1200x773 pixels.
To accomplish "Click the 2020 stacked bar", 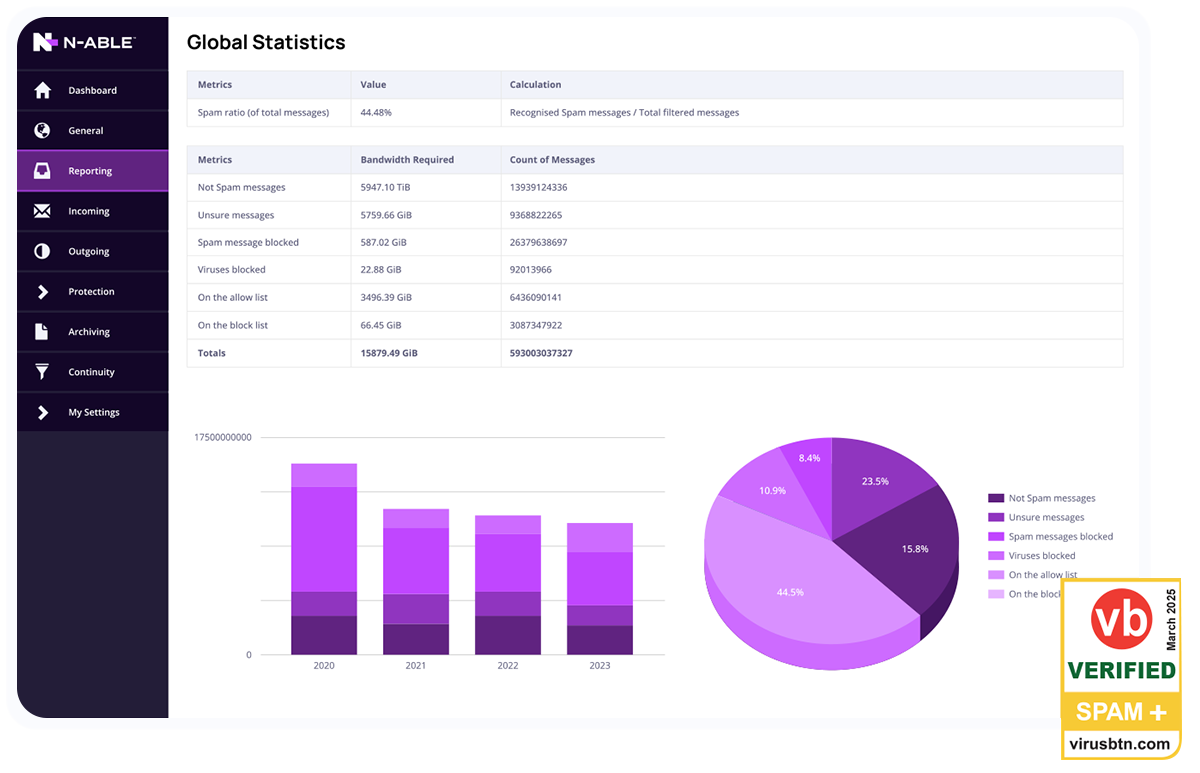I will point(324,559).
